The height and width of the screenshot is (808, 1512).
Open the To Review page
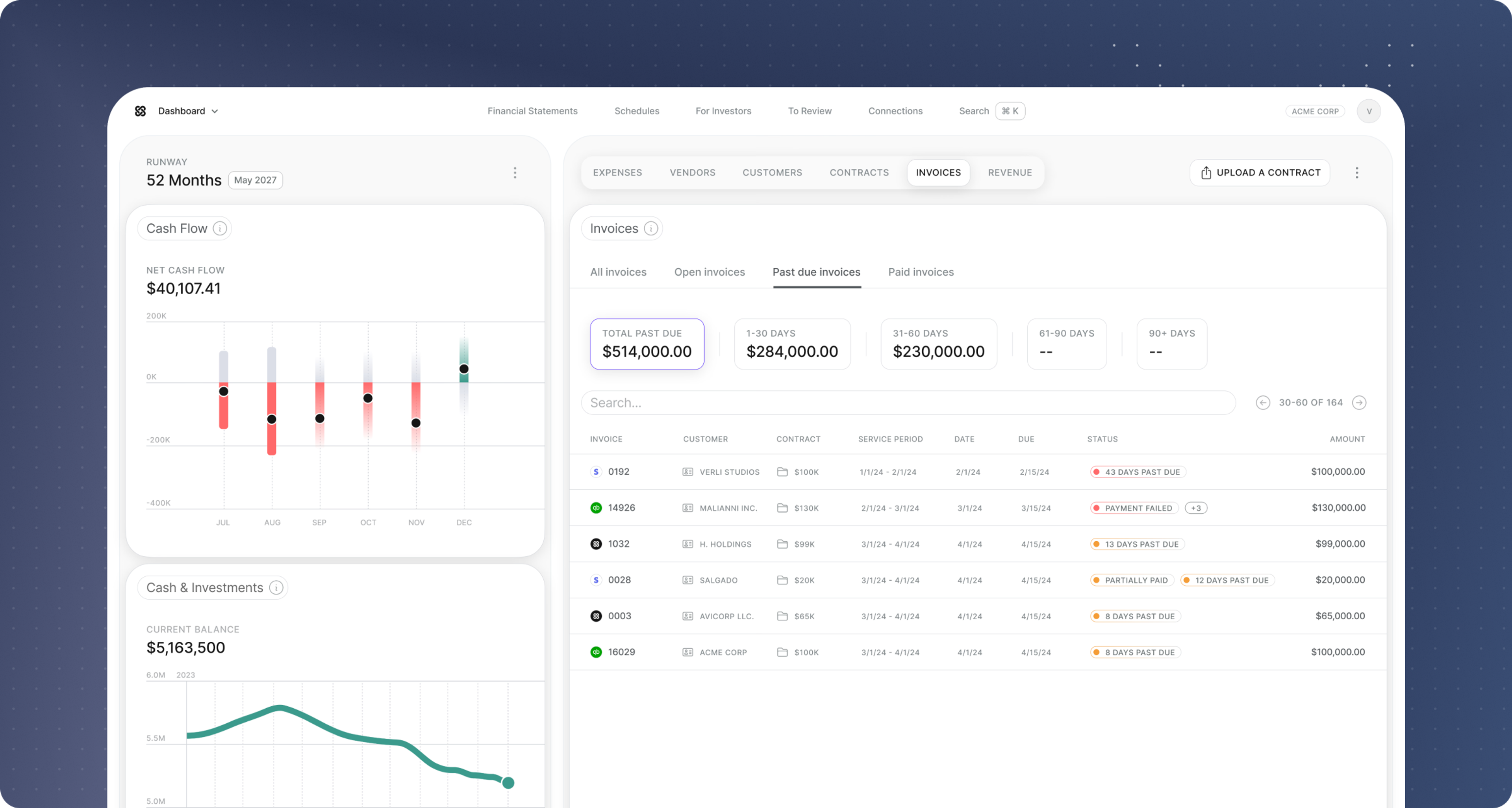click(x=810, y=111)
